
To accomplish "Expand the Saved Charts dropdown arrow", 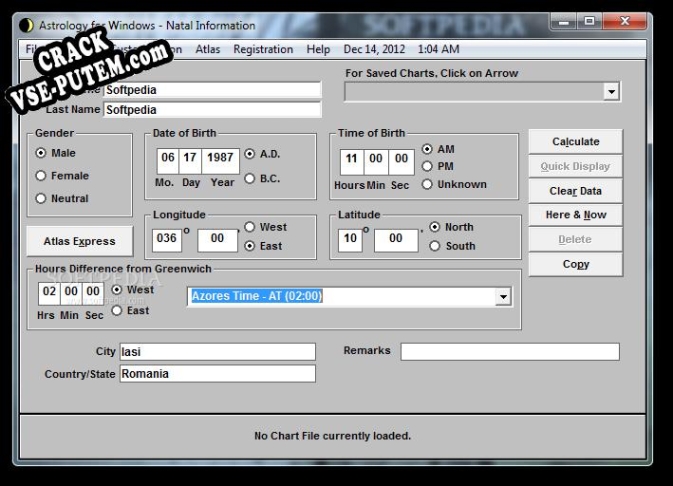I will (611, 91).
